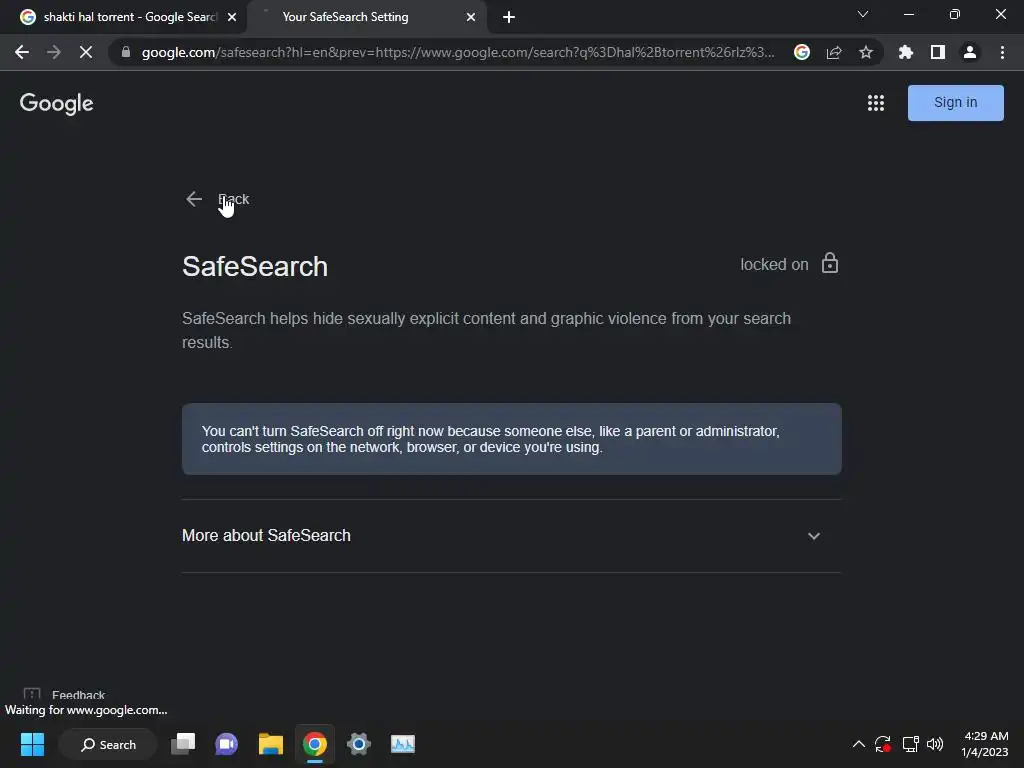The width and height of the screenshot is (1024, 768).
Task: Expand More about SafeSearch
Action: 511,536
